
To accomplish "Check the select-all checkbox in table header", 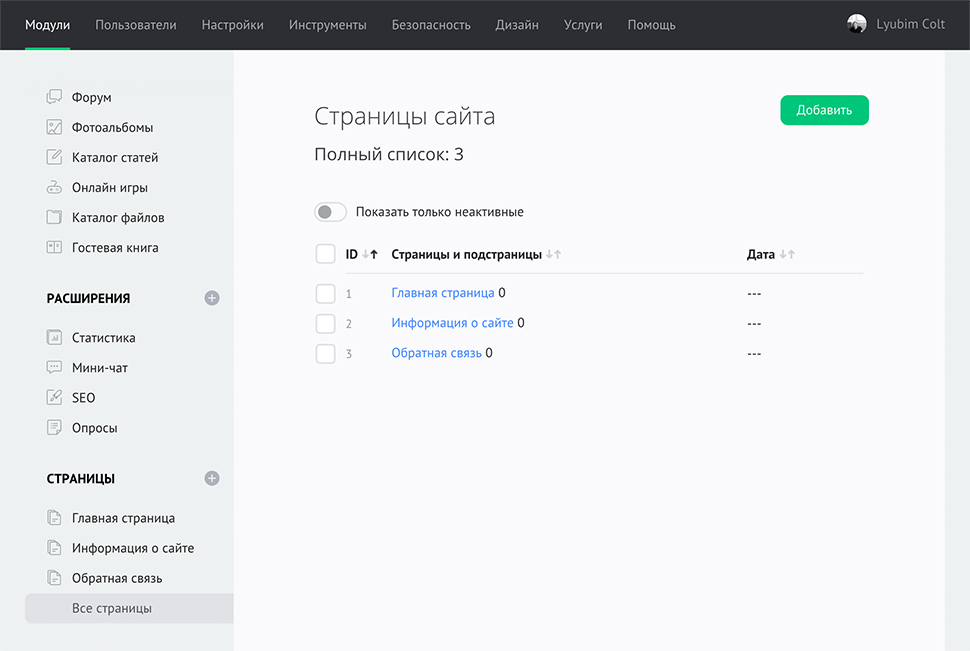I will click(325, 254).
